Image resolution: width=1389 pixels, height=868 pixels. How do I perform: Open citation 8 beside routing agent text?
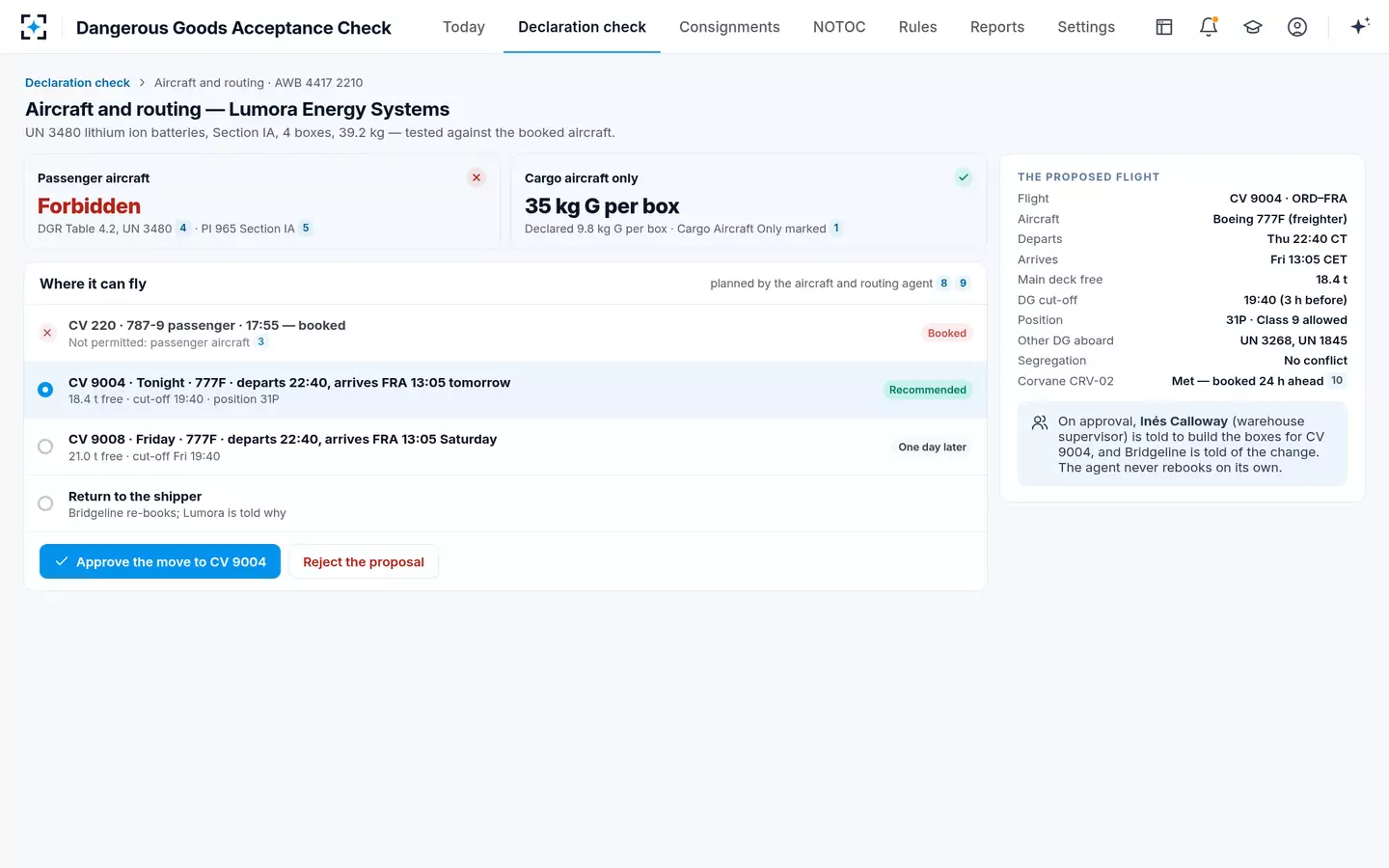(x=943, y=284)
